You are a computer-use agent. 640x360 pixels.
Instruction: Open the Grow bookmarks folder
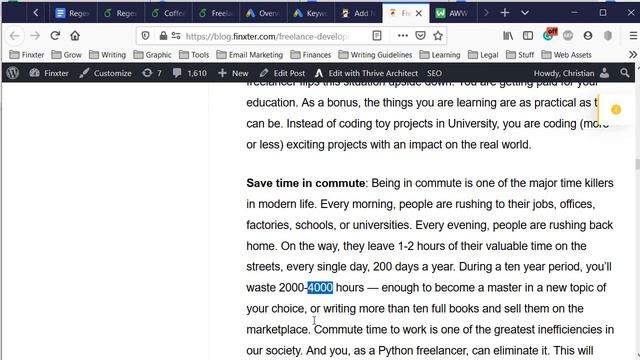(x=67, y=55)
